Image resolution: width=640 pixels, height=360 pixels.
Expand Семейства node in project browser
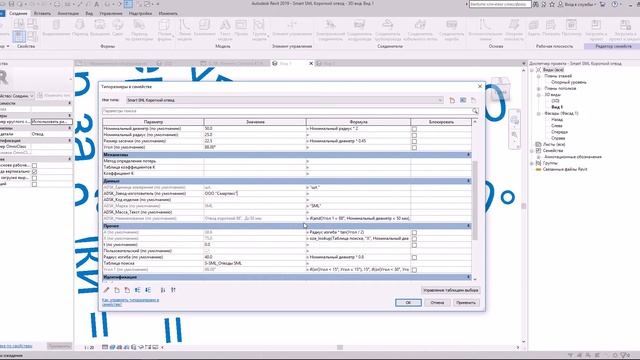532,151
